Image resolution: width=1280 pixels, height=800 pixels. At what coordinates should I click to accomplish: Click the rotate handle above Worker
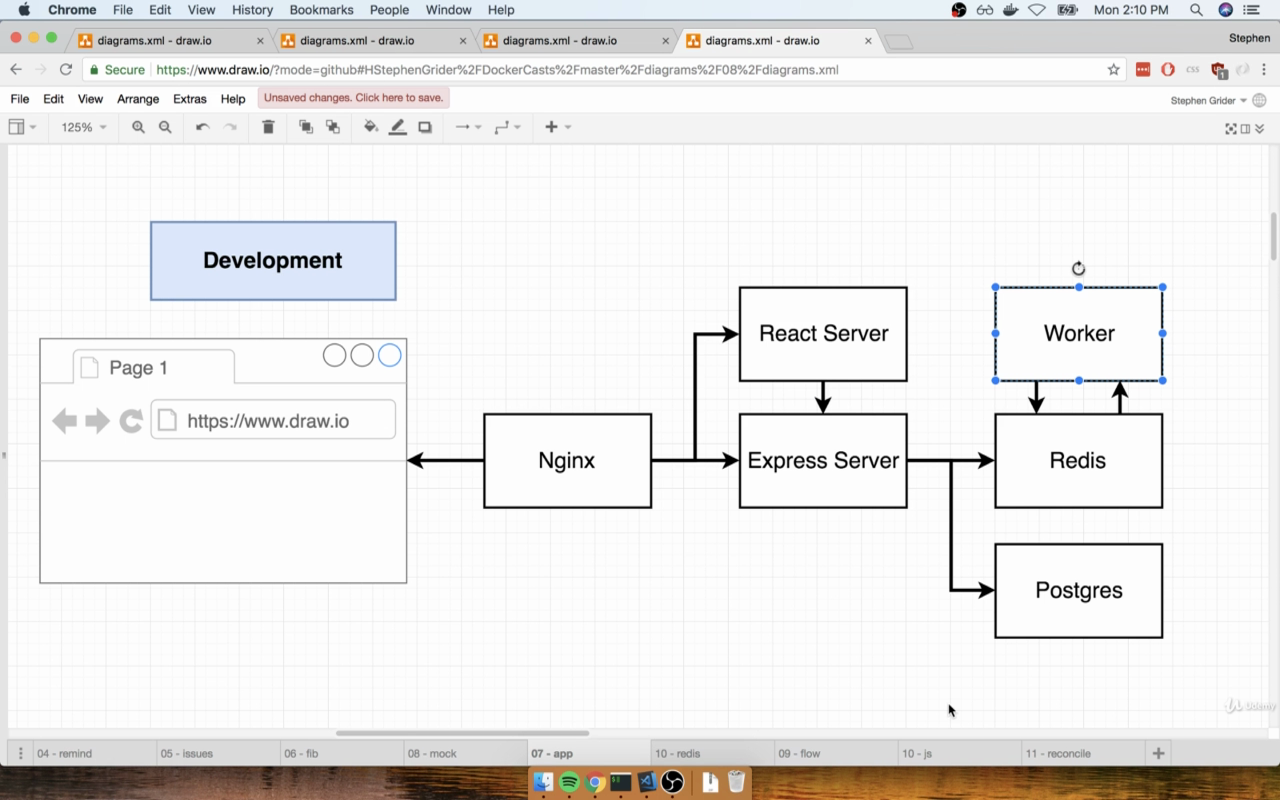click(x=1078, y=268)
